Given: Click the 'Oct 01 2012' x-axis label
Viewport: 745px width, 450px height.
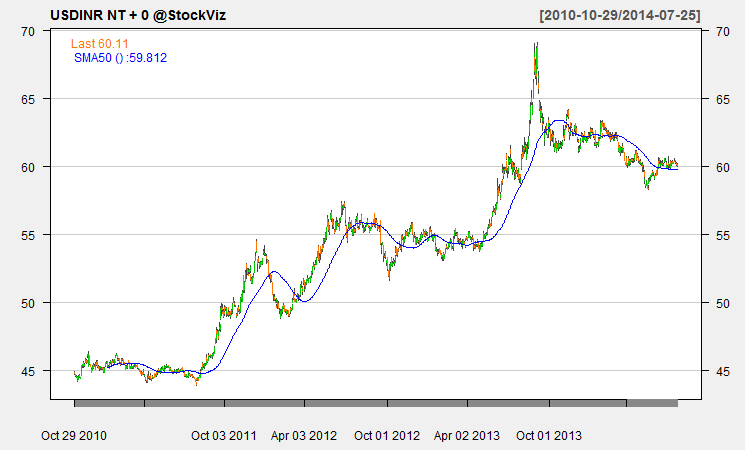Looking at the screenshot, I should 387,435.
